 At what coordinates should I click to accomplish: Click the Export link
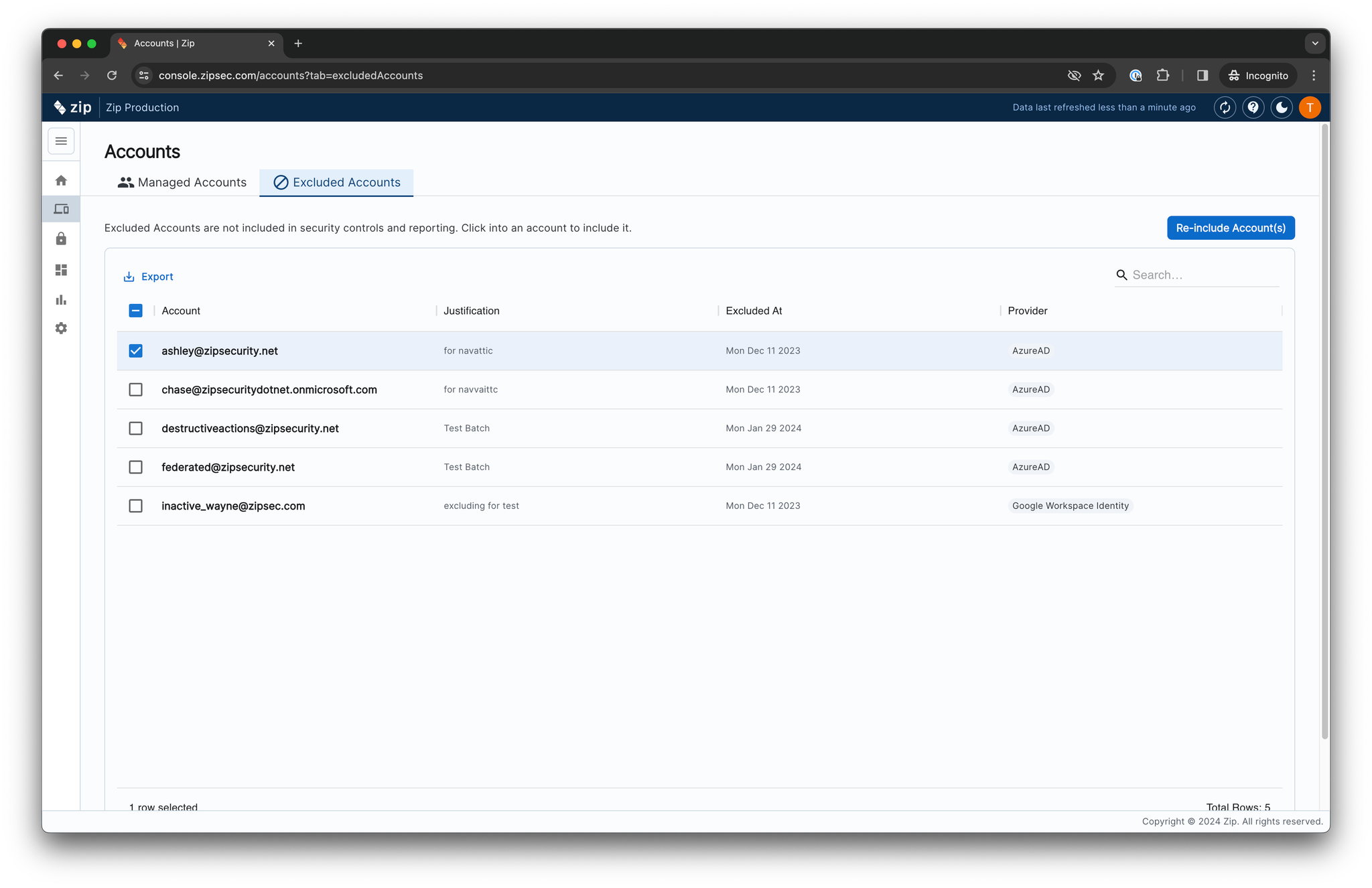point(149,277)
